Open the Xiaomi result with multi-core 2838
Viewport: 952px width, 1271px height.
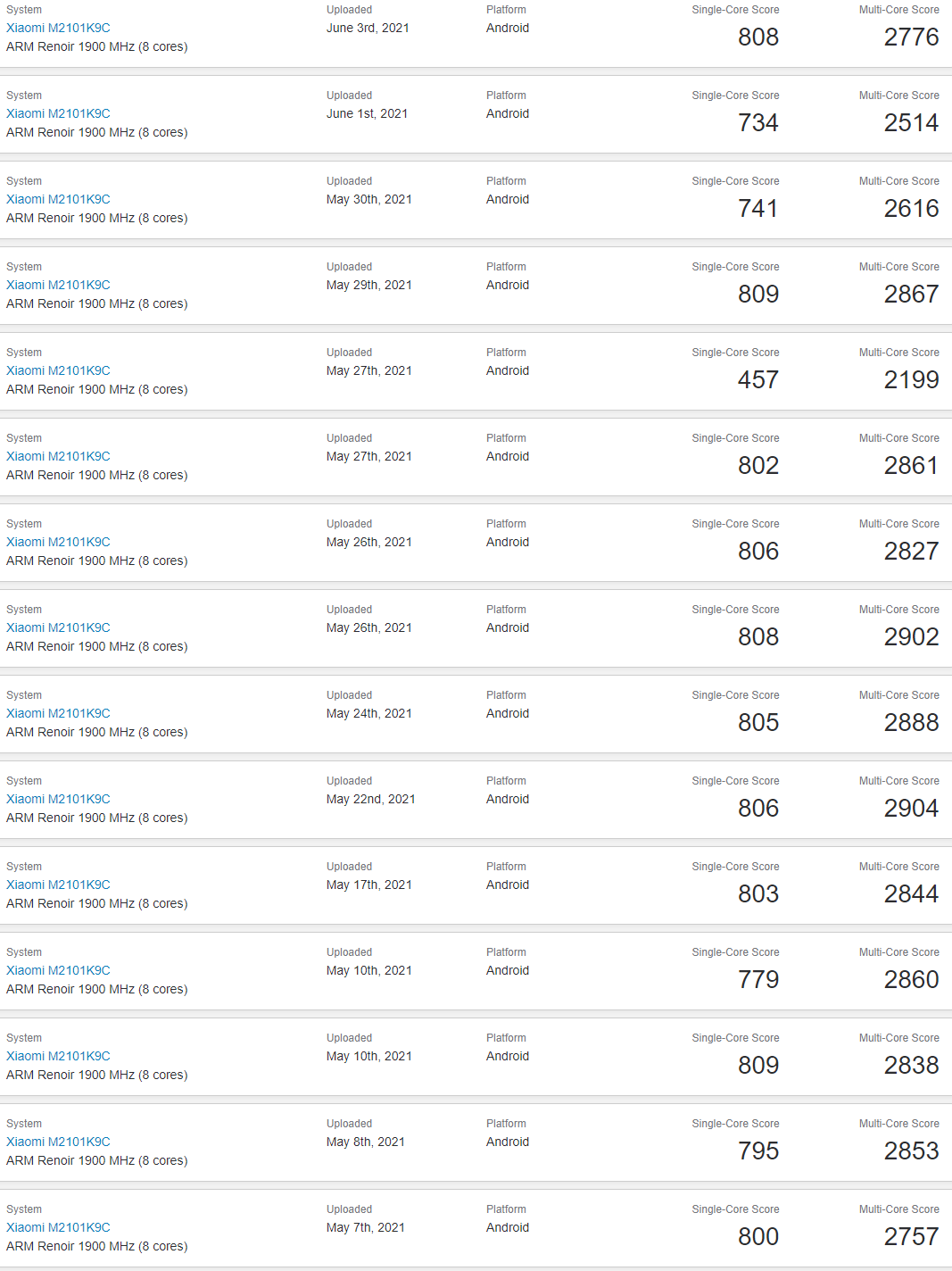tap(58, 1056)
